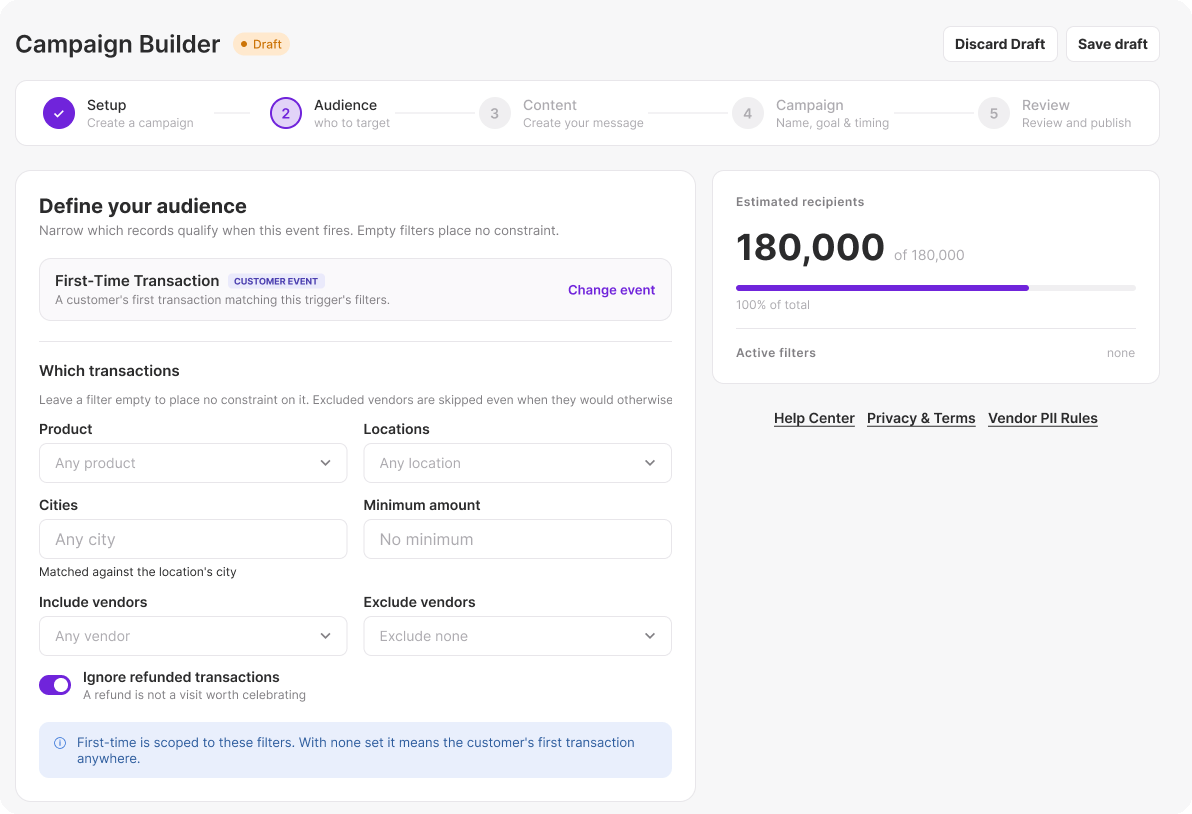Click the CUSTOMER EVENT tag
The image size is (1192, 814).
[276, 281]
